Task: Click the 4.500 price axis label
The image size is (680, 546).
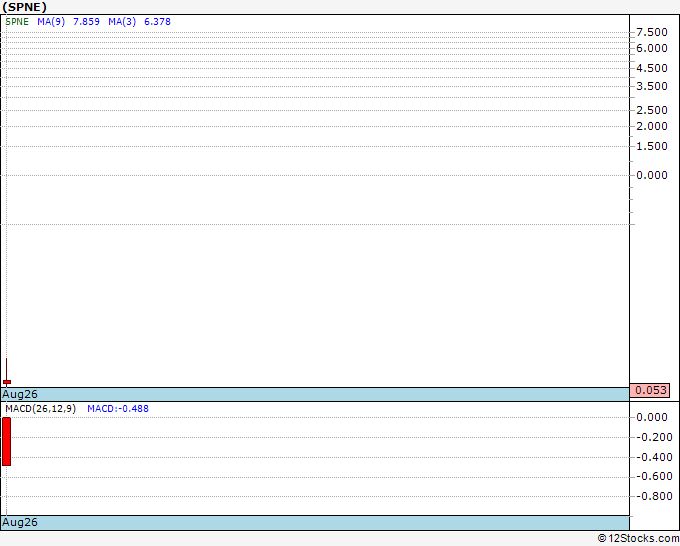Action: [652, 68]
